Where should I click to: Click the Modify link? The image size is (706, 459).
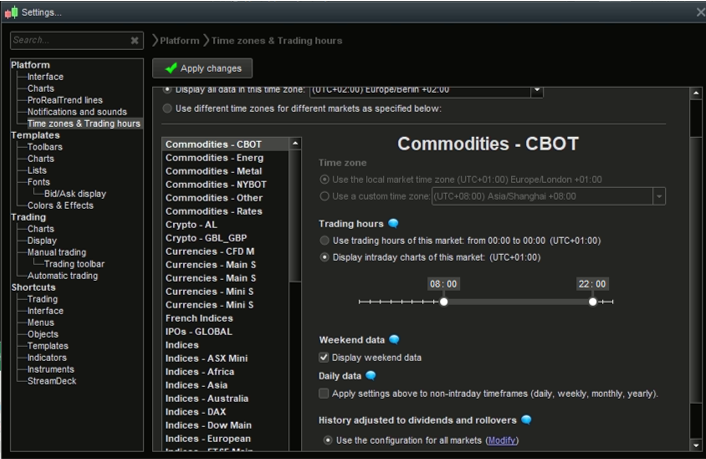(501, 440)
